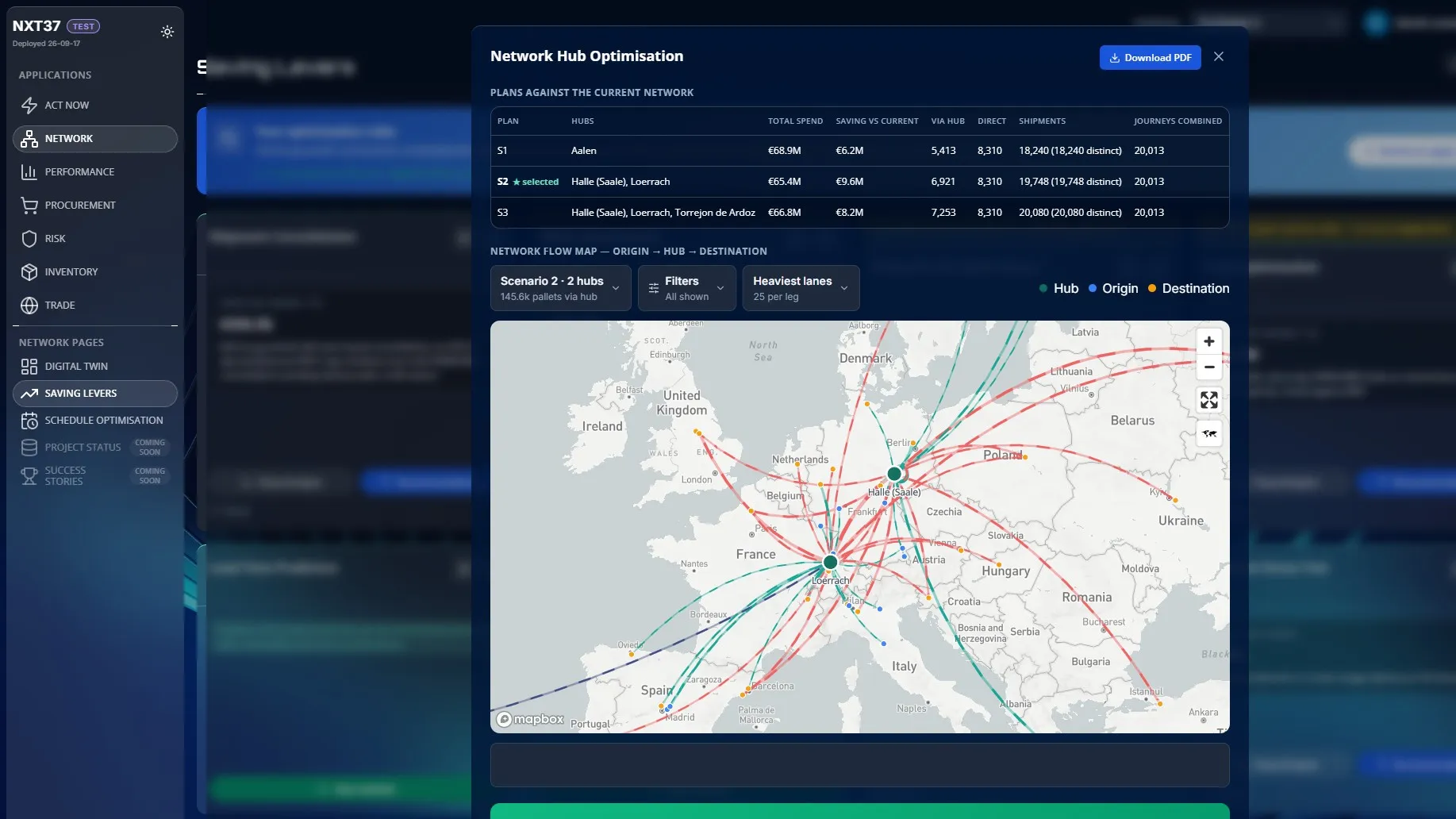Open the Scenario 2 hubs dropdown
This screenshot has height=819, width=1456.
pyautogui.click(x=561, y=288)
